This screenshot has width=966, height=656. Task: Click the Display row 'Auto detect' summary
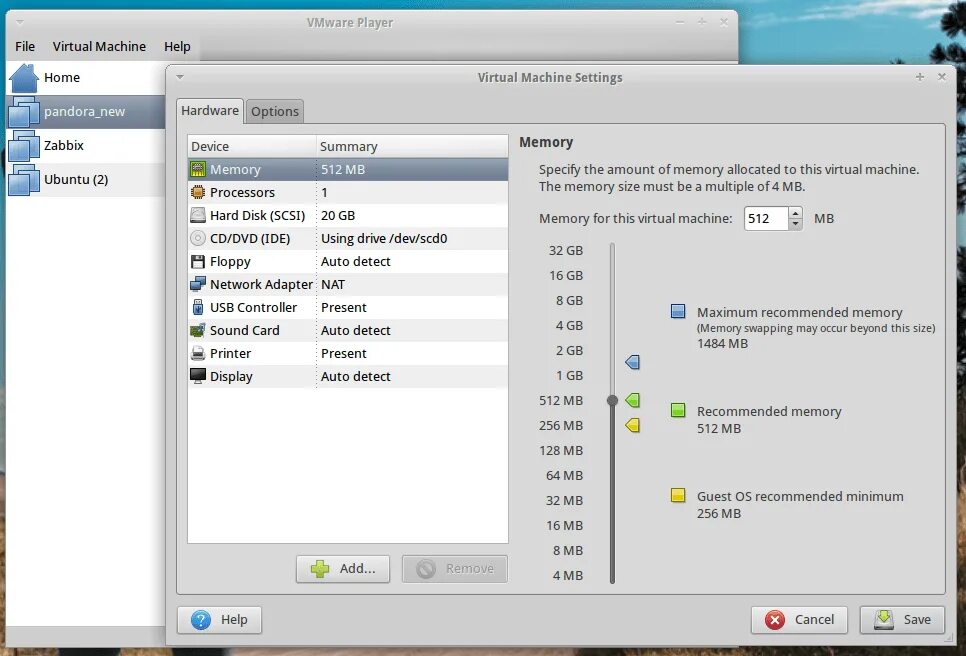click(x=355, y=376)
